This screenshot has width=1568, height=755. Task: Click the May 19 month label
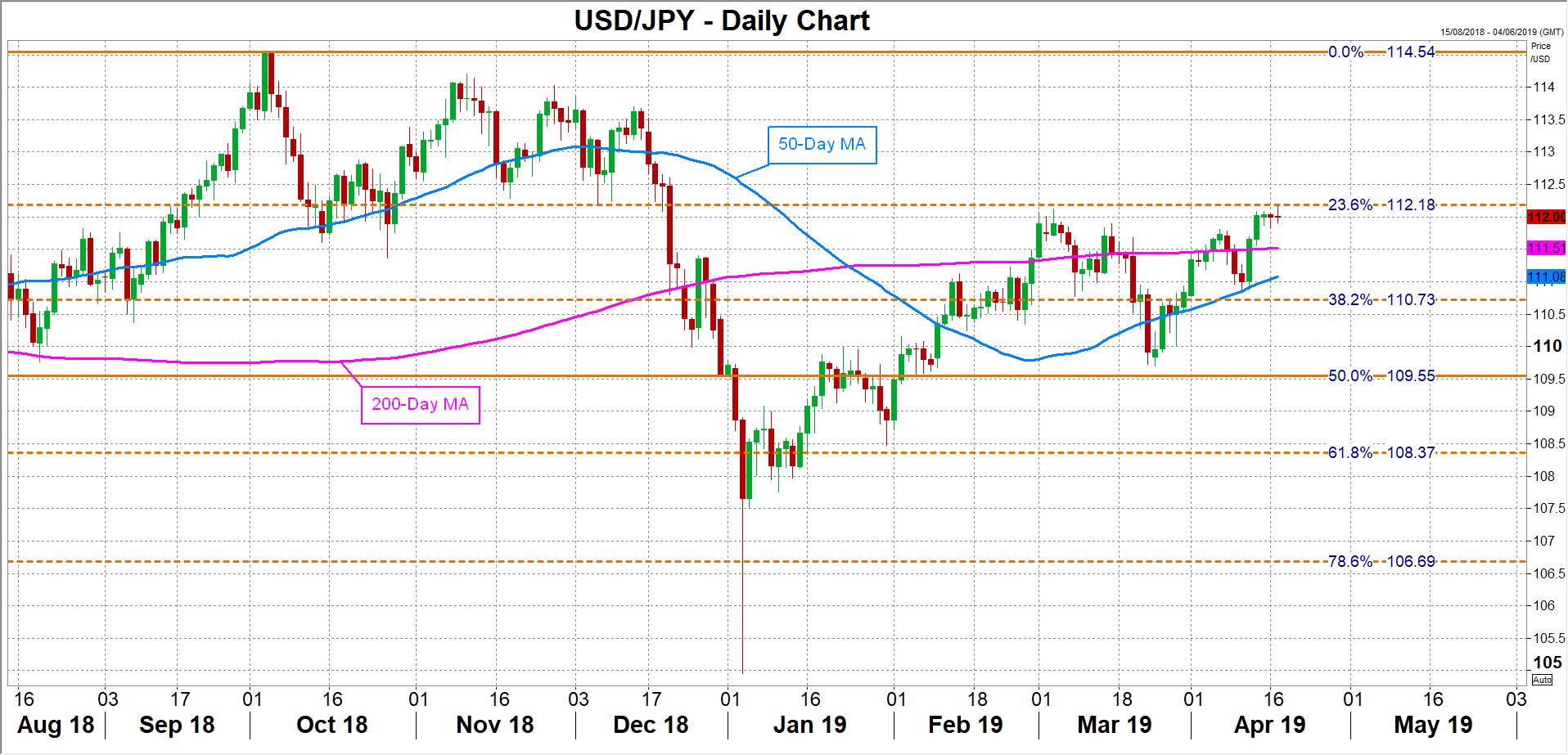click(1432, 725)
